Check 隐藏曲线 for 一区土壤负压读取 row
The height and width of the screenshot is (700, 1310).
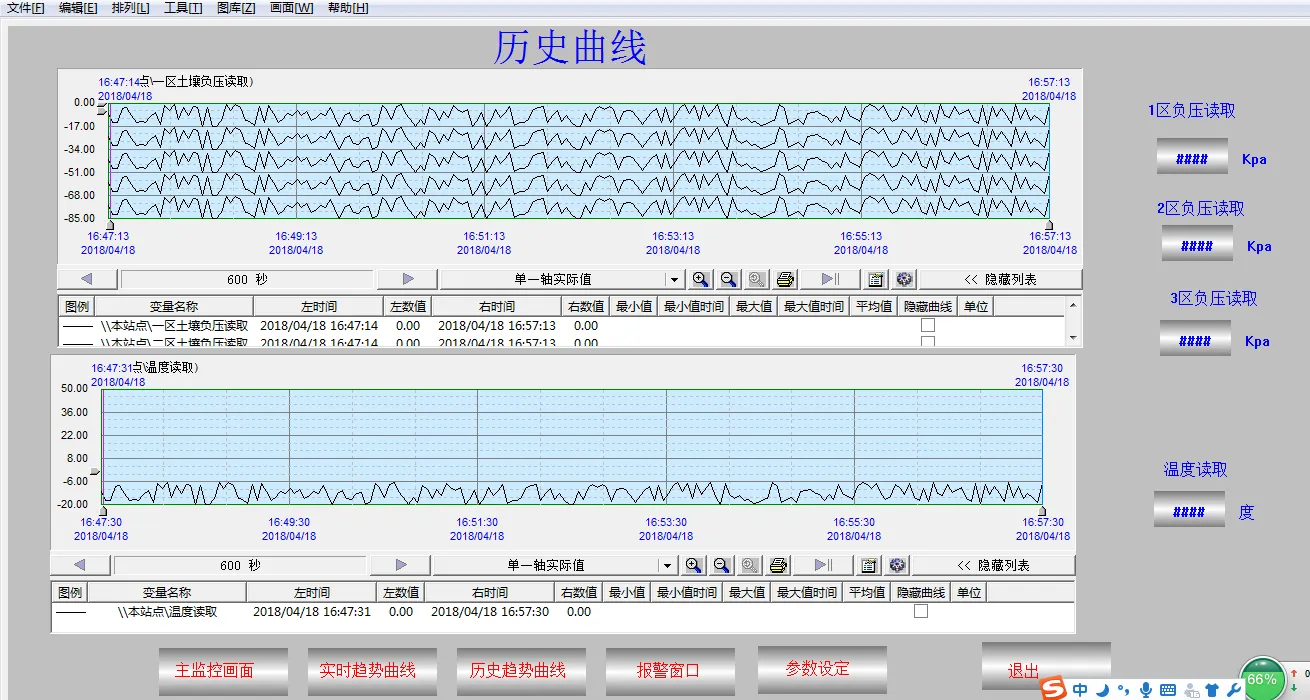coord(928,325)
